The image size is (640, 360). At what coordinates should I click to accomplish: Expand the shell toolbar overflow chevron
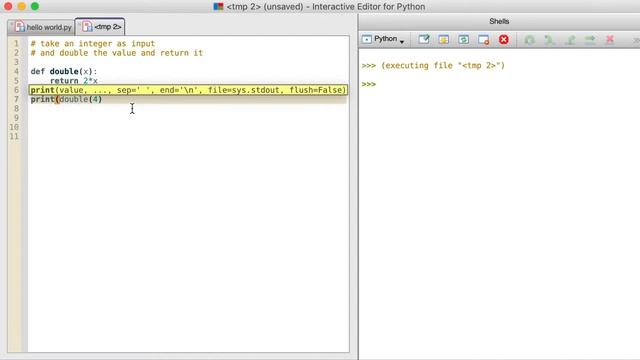click(x=636, y=40)
